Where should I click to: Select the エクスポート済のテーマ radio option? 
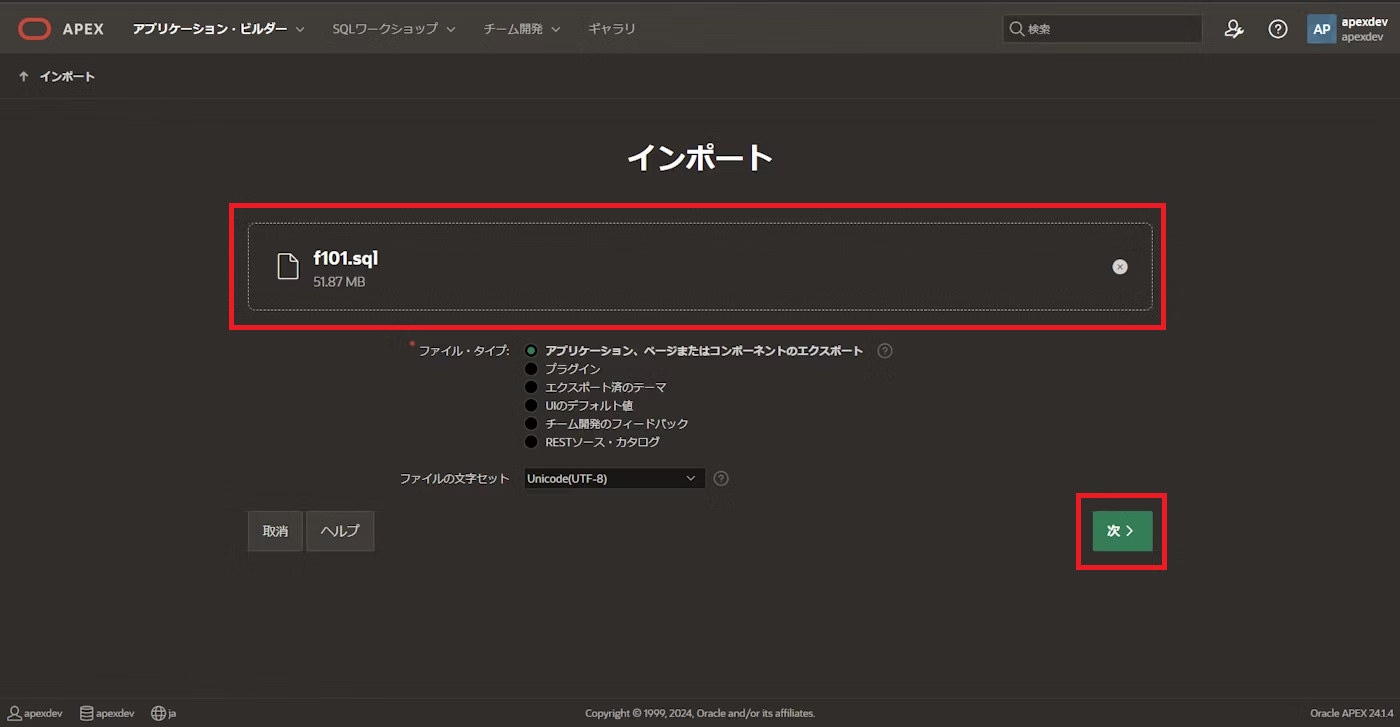(x=531, y=387)
